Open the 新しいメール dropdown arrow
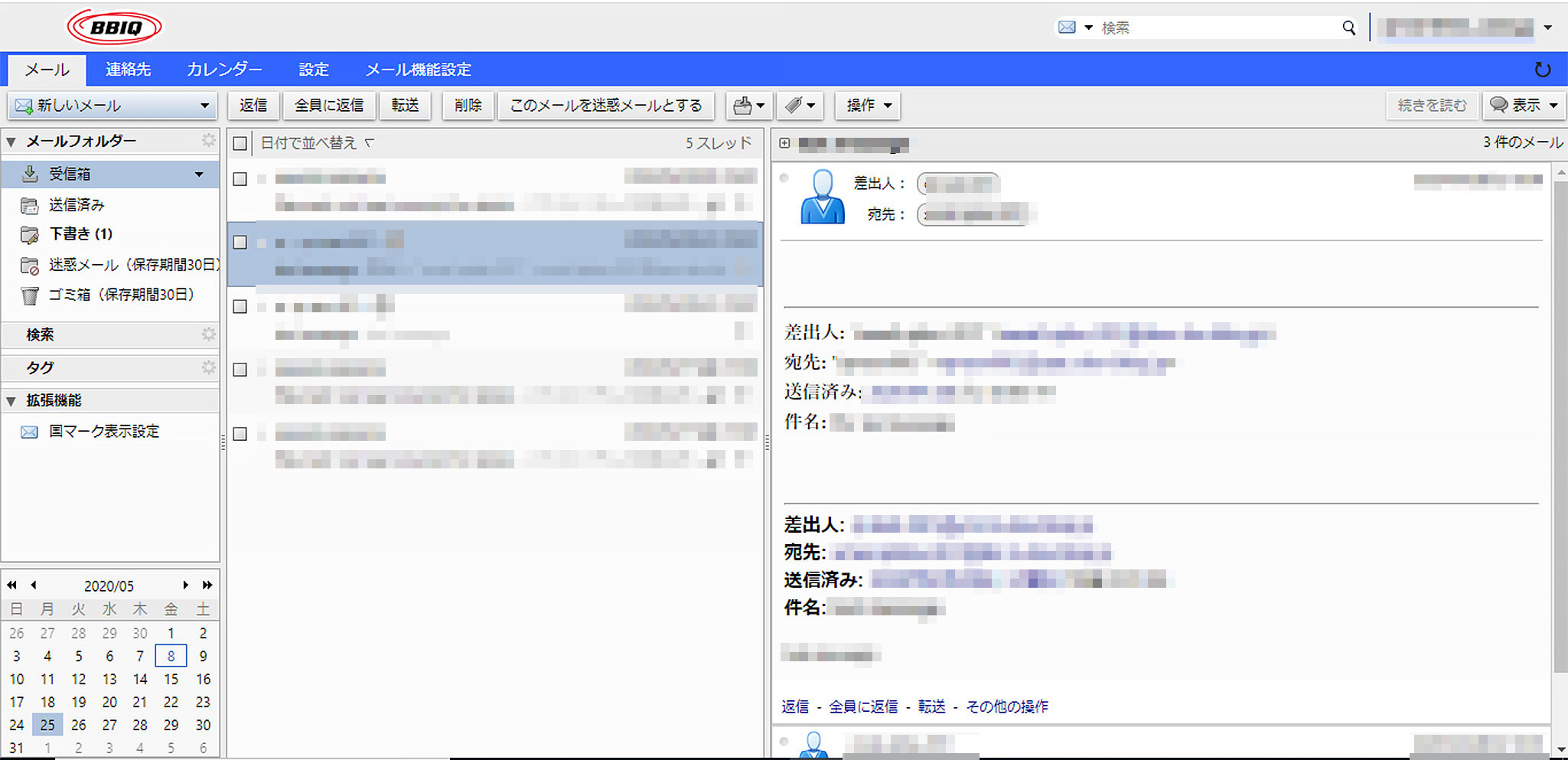The height and width of the screenshot is (760, 1568). tap(204, 106)
